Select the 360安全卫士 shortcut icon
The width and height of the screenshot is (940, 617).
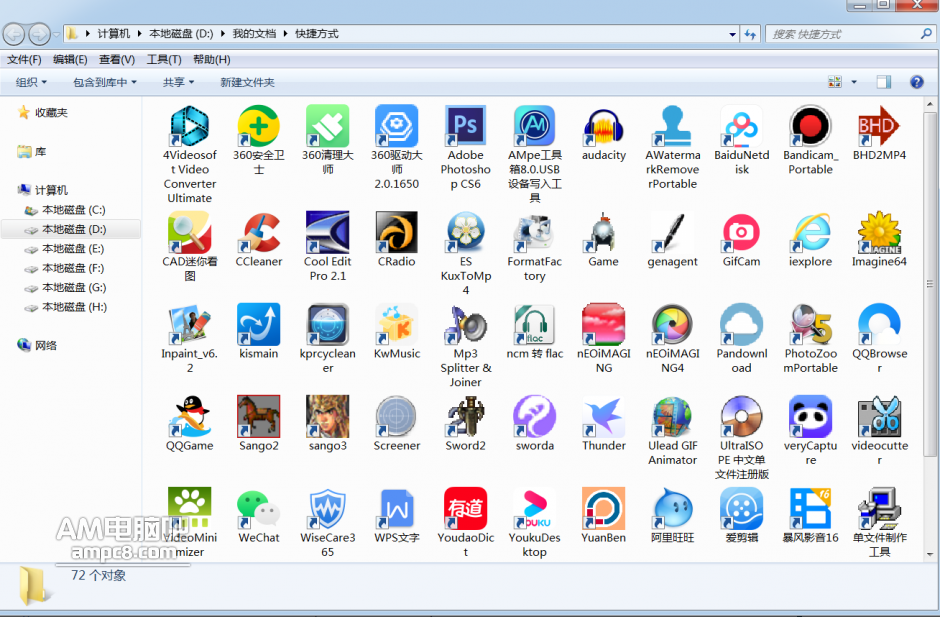(x=258, y=126)
